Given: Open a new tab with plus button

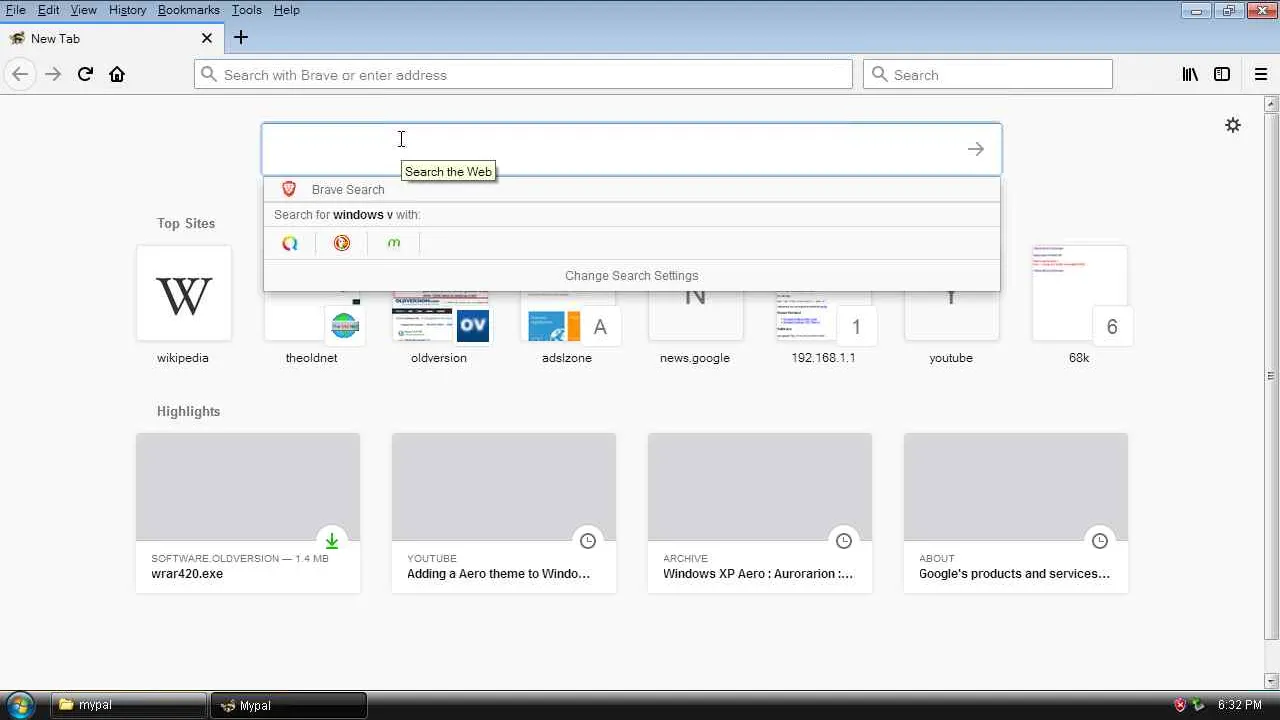Looking at the screenshot, I should pos(241,38).
